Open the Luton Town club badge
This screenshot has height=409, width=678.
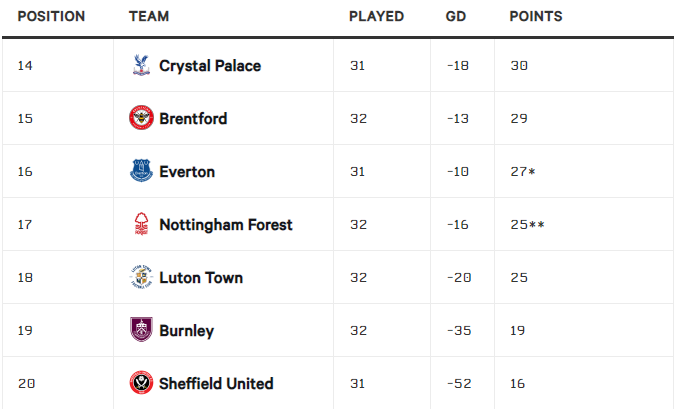point(141,277)
